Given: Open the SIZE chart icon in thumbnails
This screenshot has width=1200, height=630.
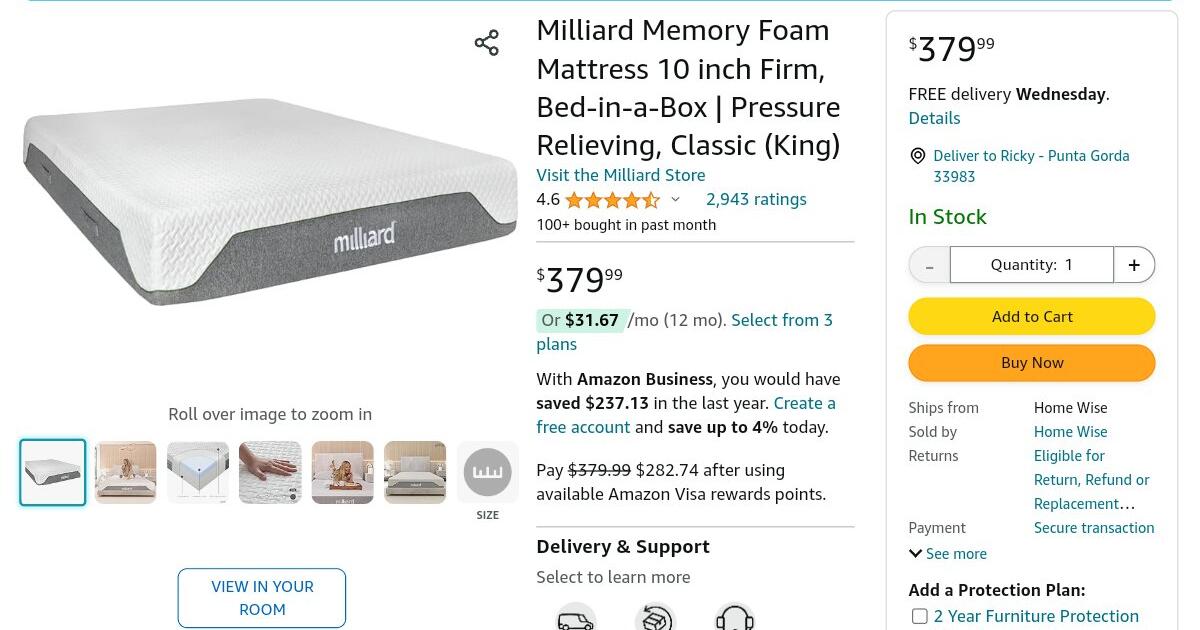Looking at the screenshot, I should [487, 472].
